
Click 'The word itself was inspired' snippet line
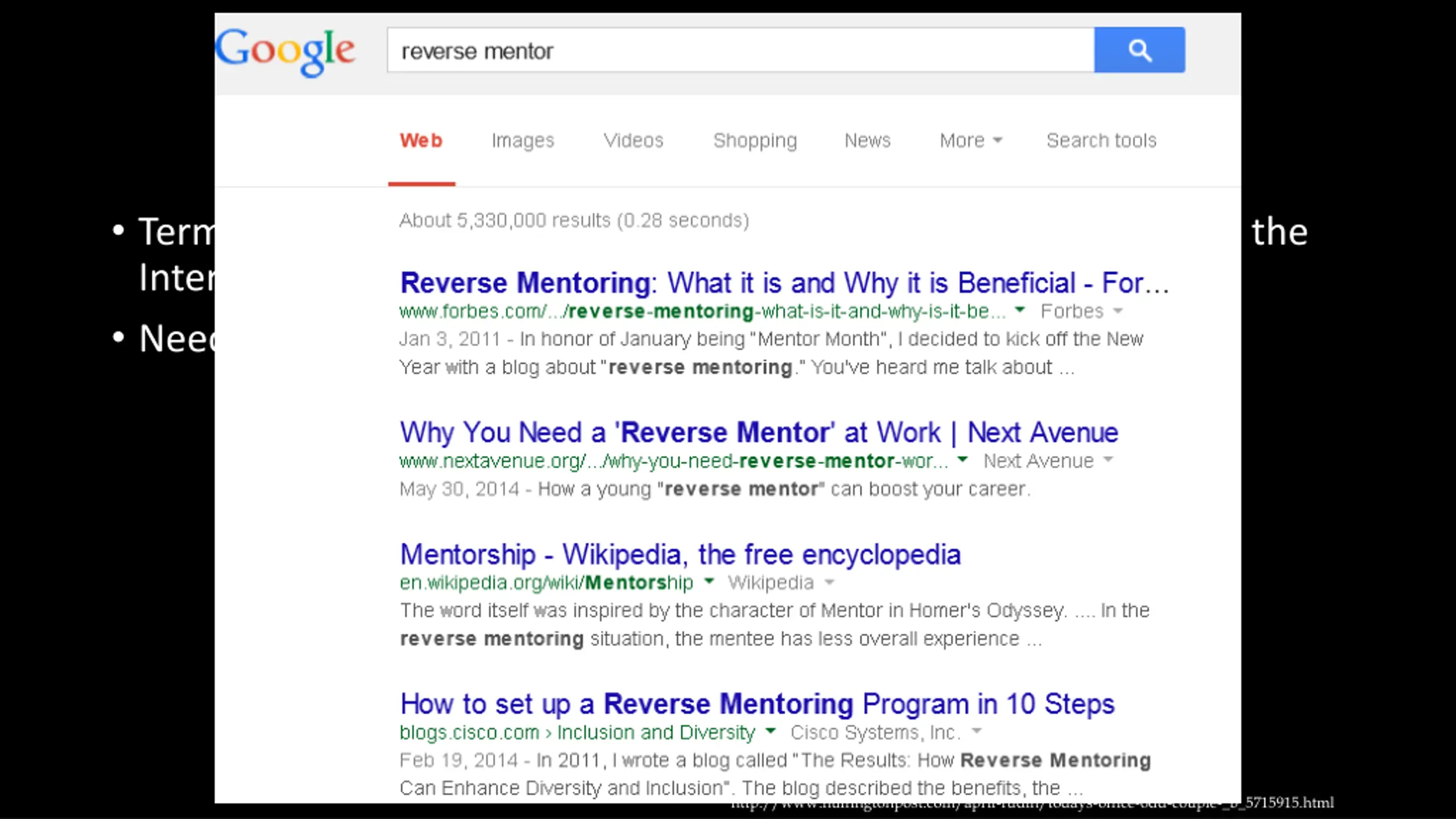(775, 611)
